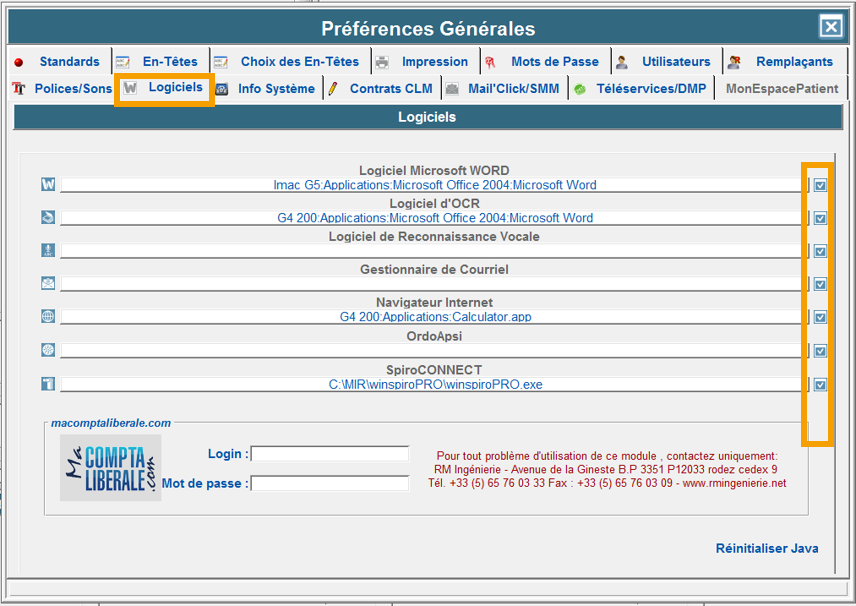
Task: Click the MaComptaLiberale.com logo
Action: pyautogui.click(x=110, y=467)
